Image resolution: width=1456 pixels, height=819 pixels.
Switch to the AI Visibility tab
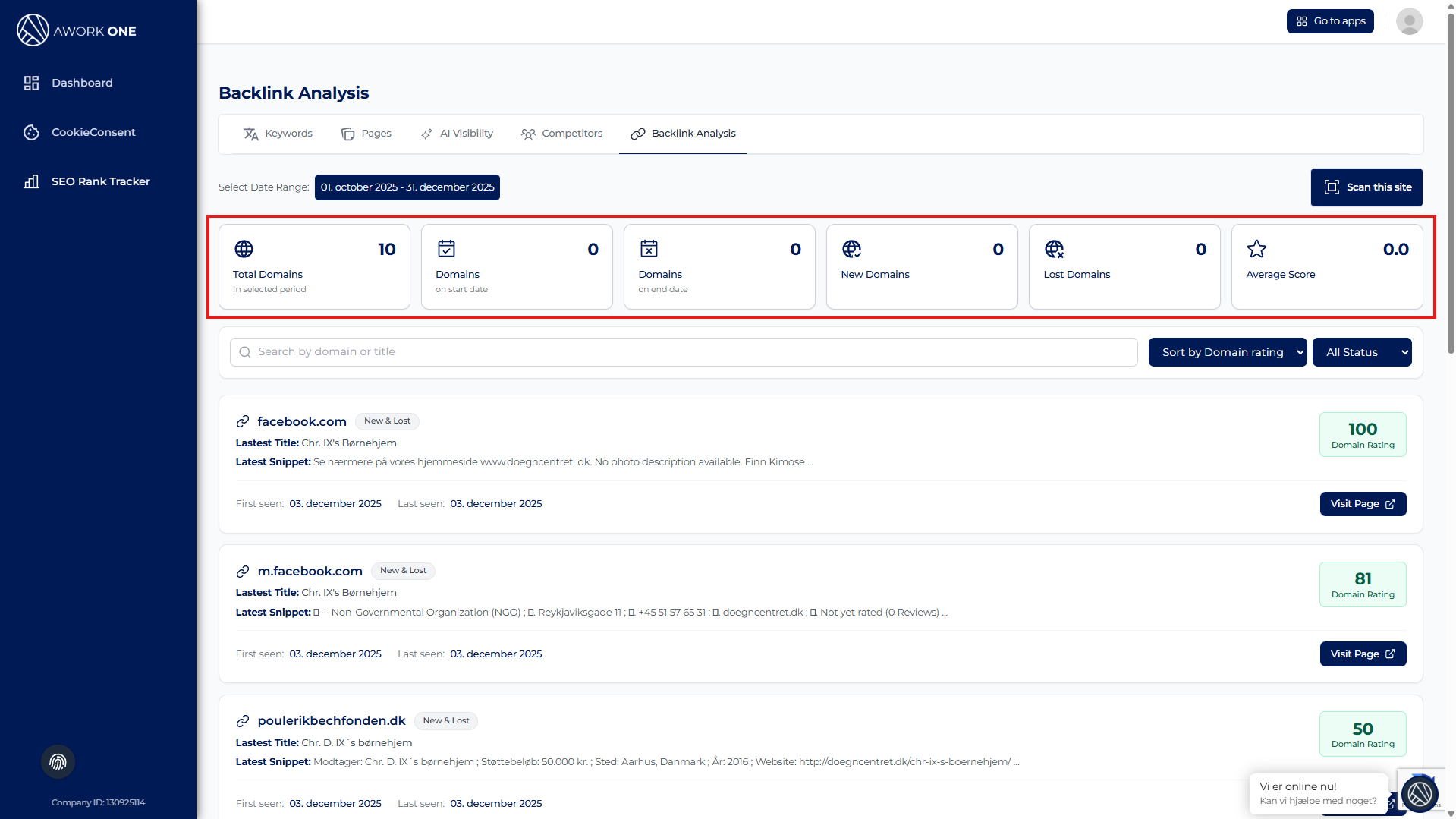(x=457, y=134)
